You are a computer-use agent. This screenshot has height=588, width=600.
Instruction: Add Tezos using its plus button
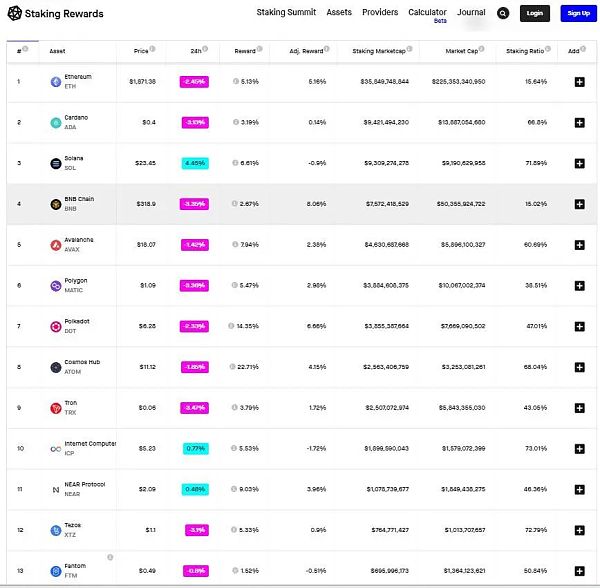coord(579,530)
